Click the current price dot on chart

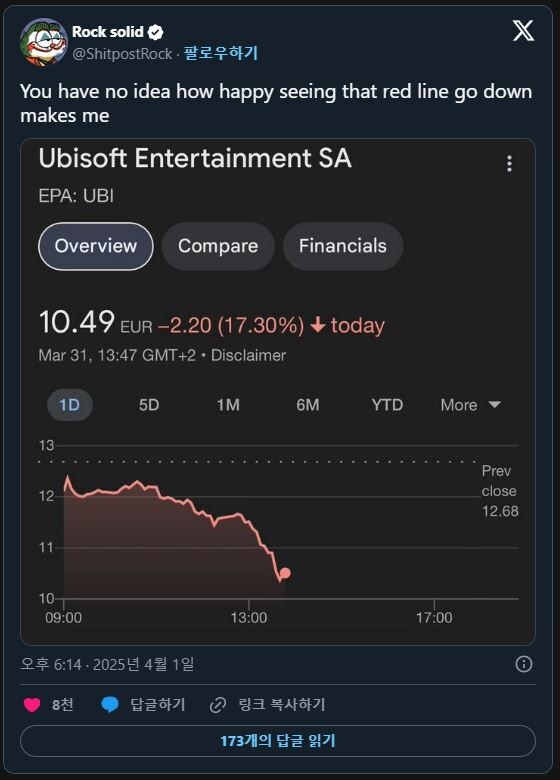point(285,573)
